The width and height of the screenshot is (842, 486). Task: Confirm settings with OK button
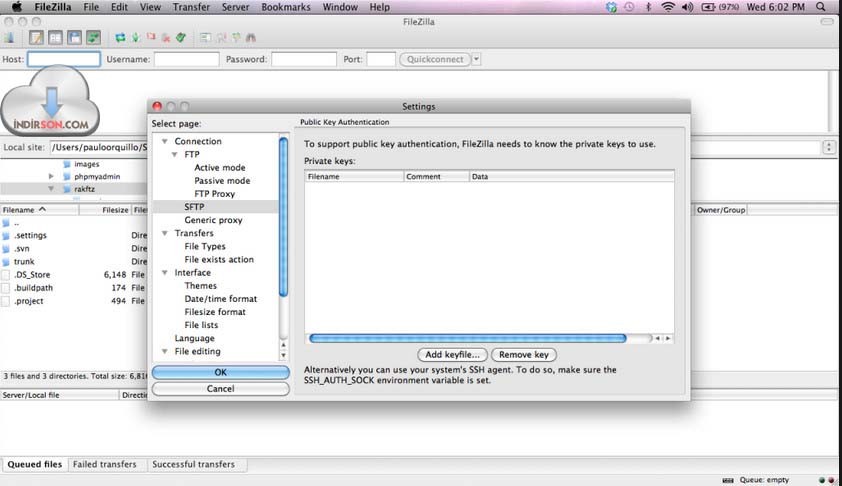(x=221, y=372)
